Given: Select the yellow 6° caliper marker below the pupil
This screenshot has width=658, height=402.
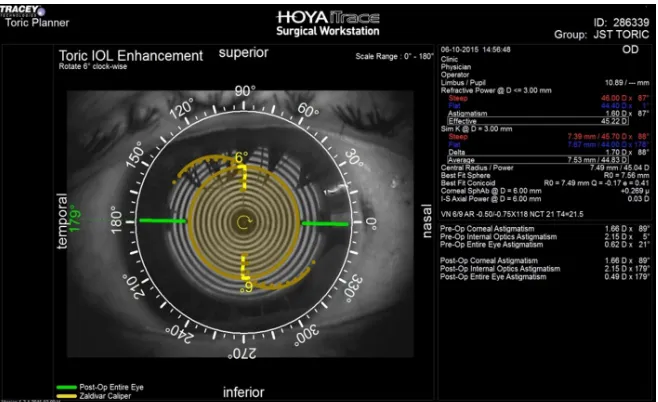Looking at the screenshot, I should pos(247,287).
